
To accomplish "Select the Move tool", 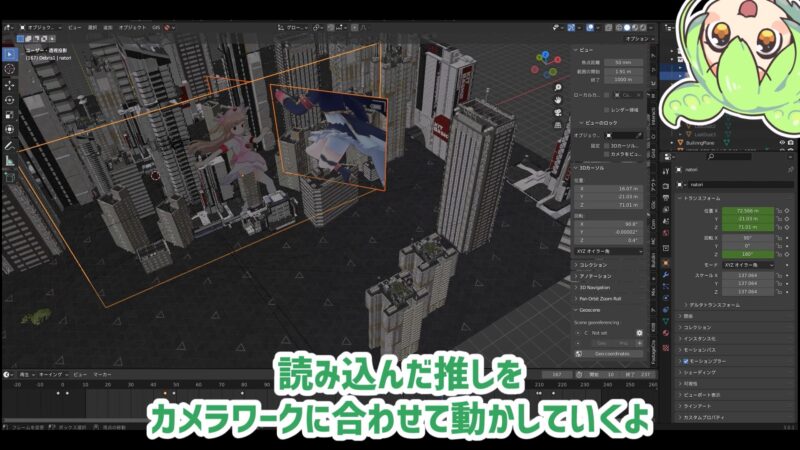I will 10,85.
